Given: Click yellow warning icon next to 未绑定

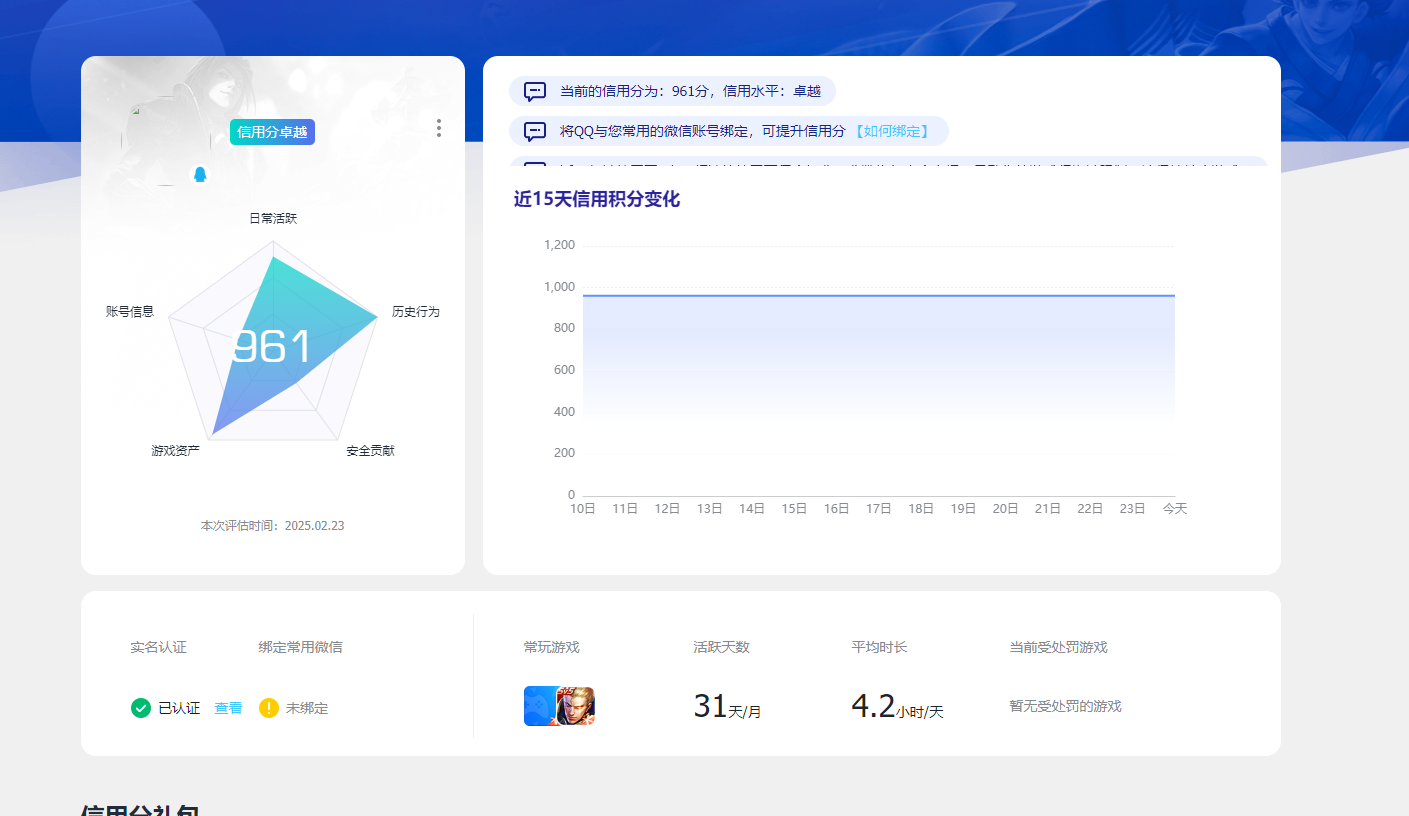Looking at the screenshot, I should tap(269, 708).
